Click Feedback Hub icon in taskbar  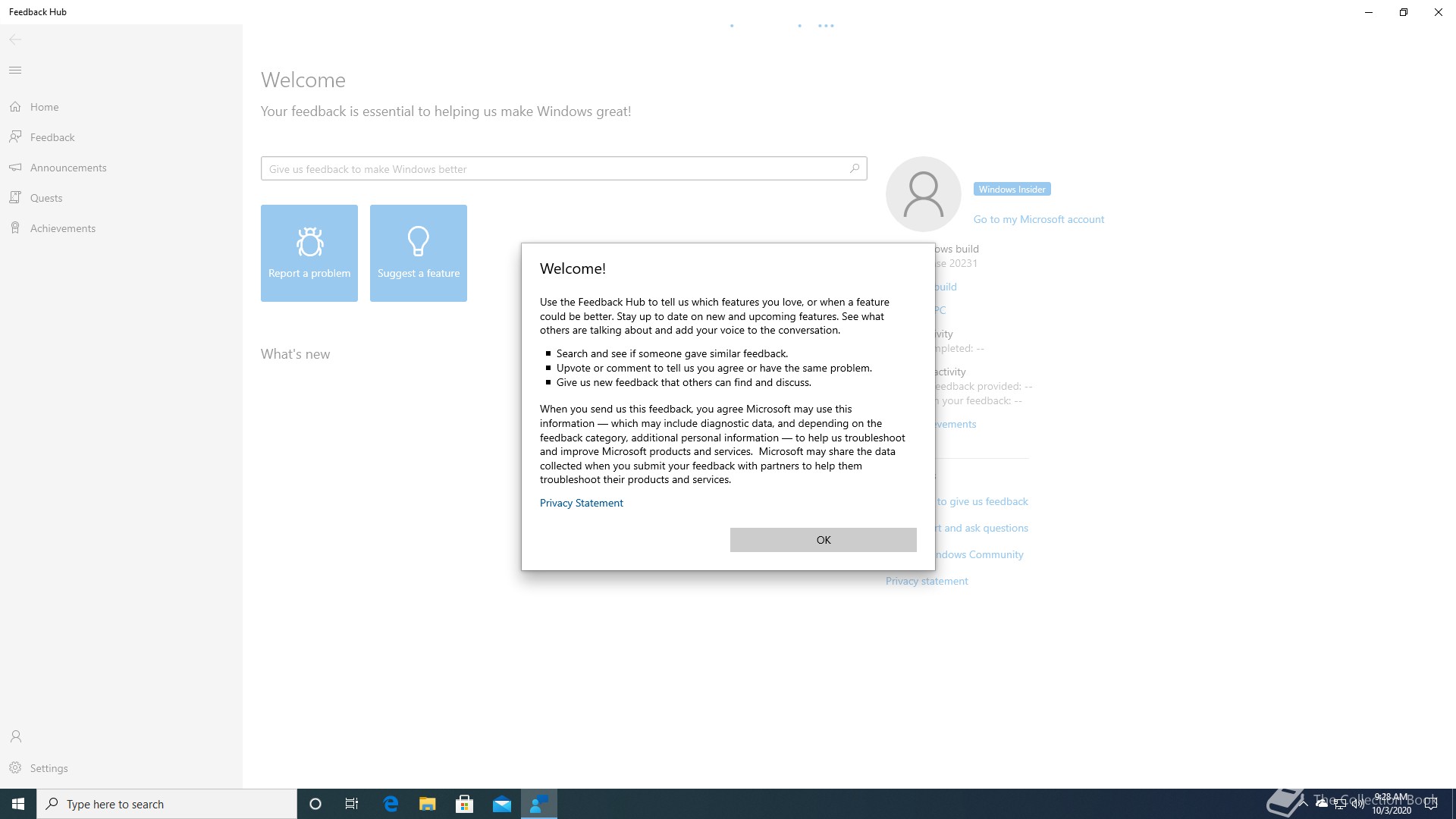[539, 804]
